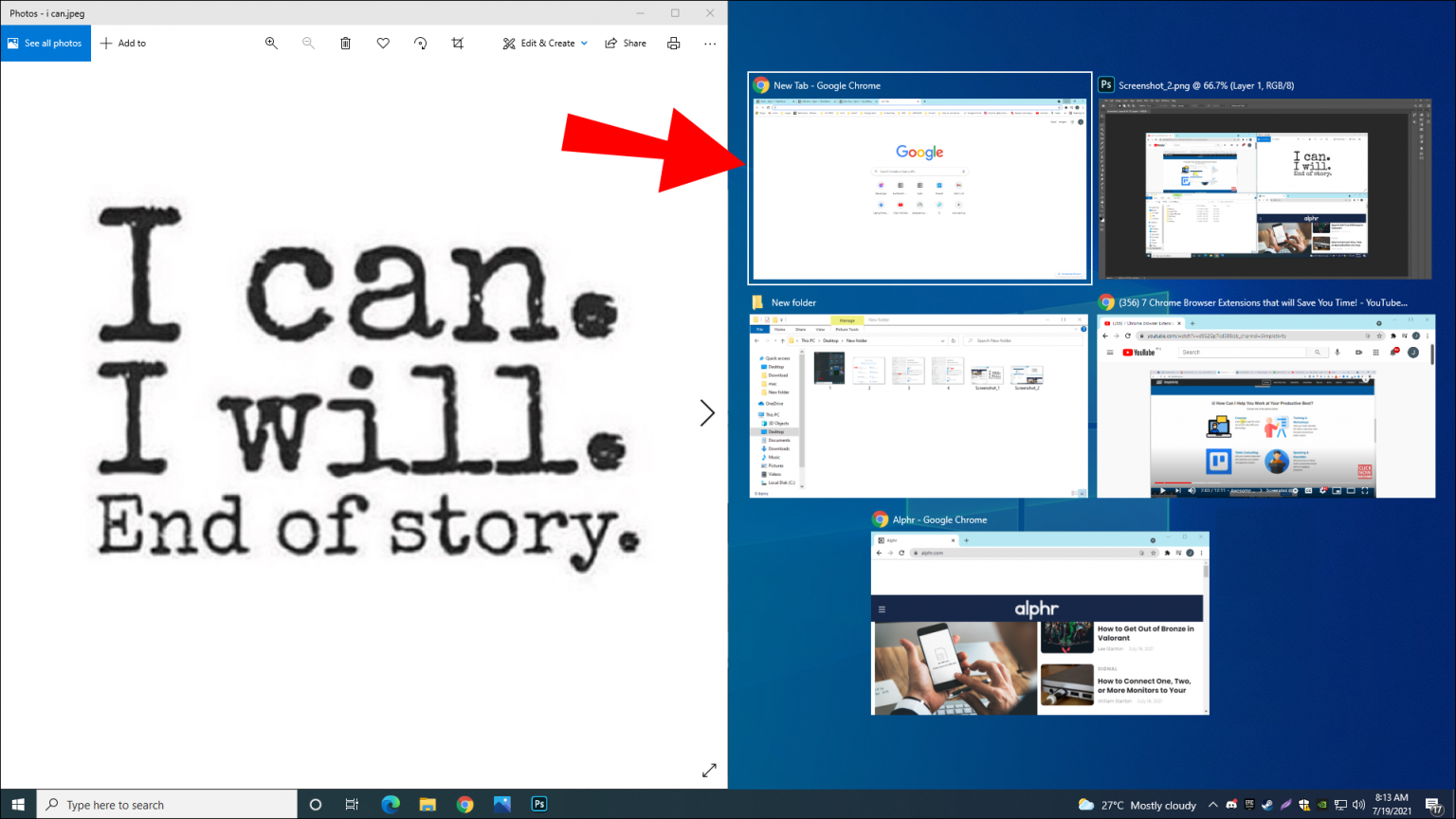The image size is (1456, 819).
Task: Rotate the photo clockwise
Action: click(420, 43)
